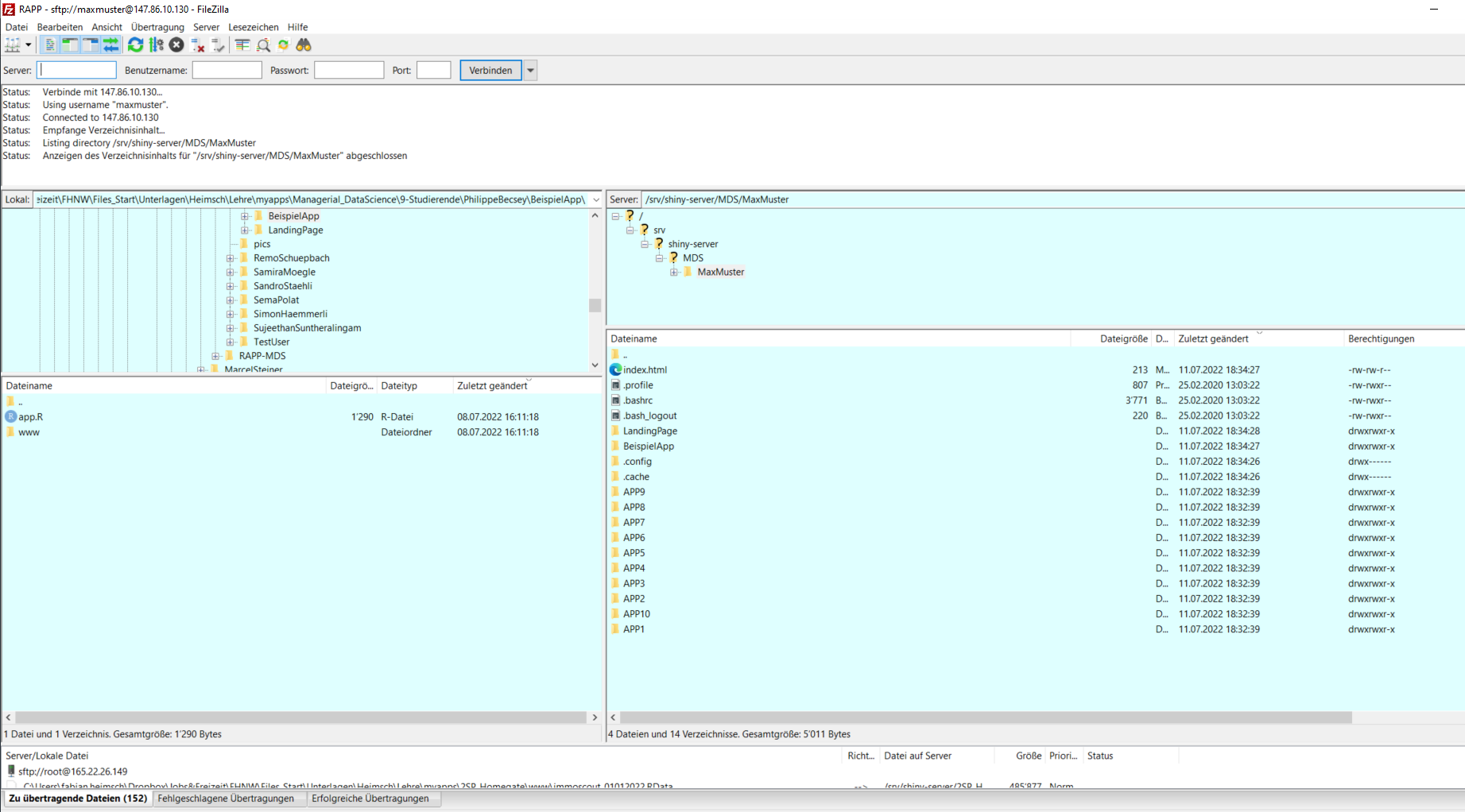Screen dimensions: 1465x812
Task: Open the Verbinden quickconnect history dropdown
Action: [530, 71]
